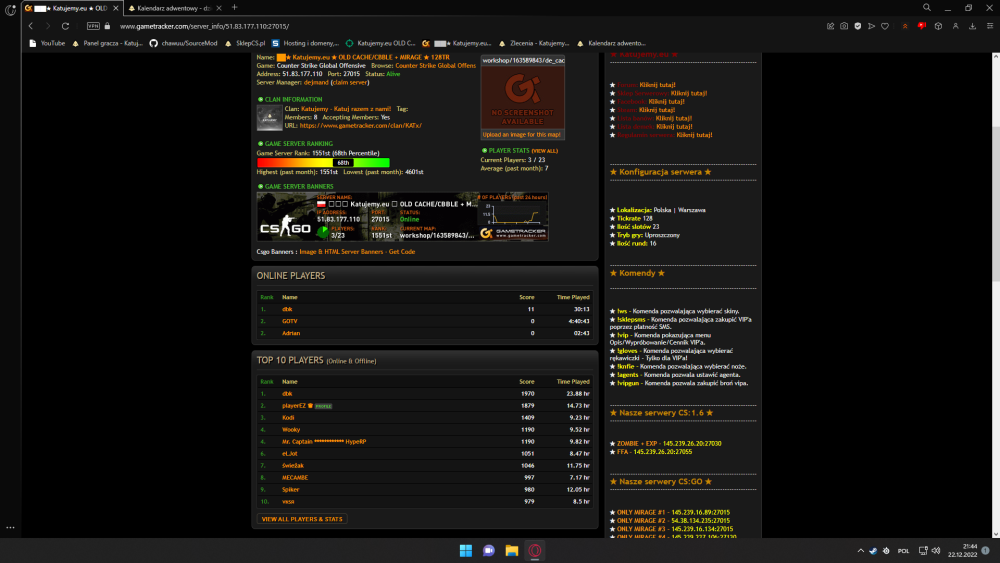Click the No Screenshot Available map image
1000x563 pixels.
coord(522,97)
